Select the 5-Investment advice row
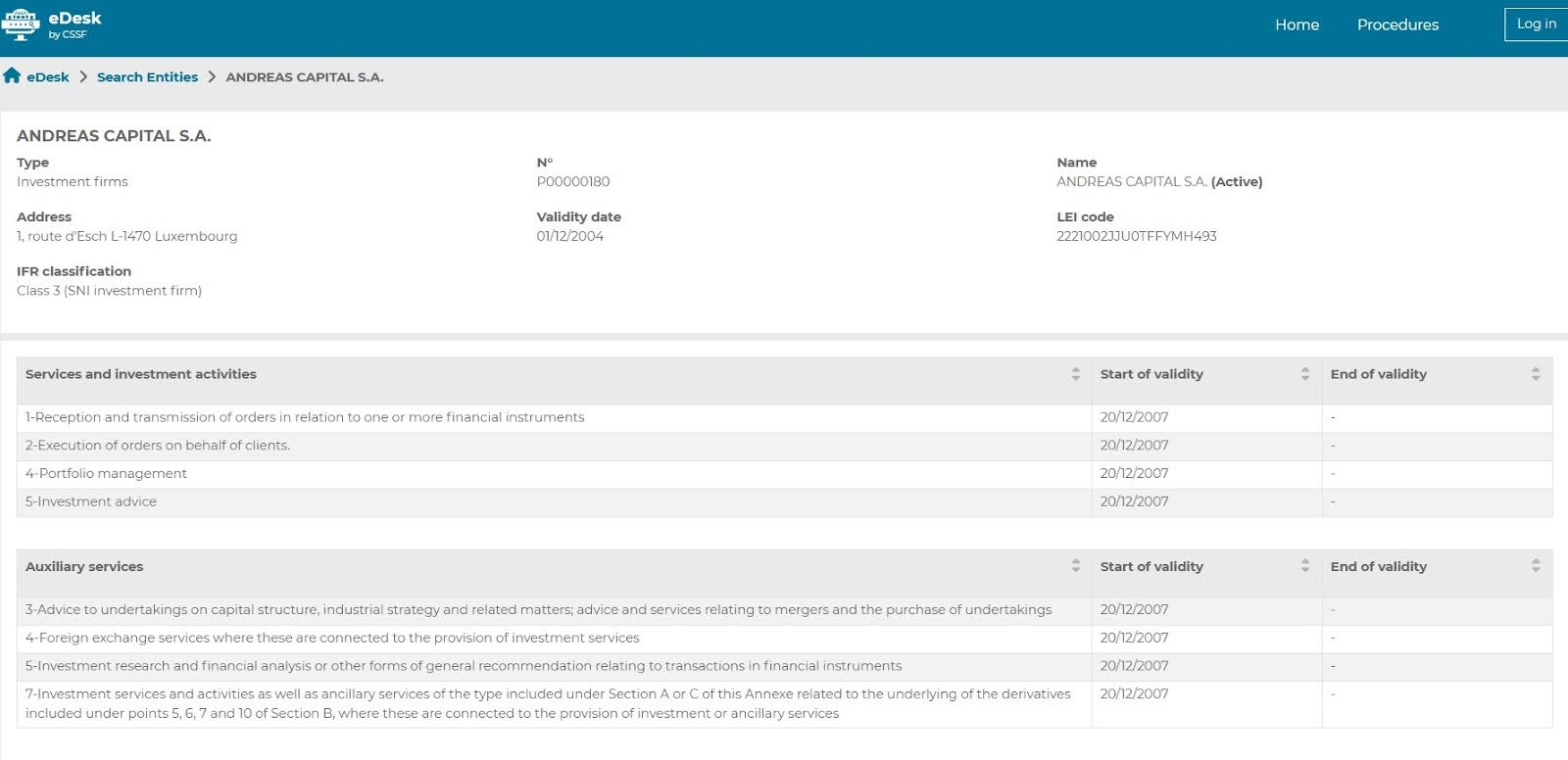This screenshot has width=1568, height=760. (x=784, y=502)
